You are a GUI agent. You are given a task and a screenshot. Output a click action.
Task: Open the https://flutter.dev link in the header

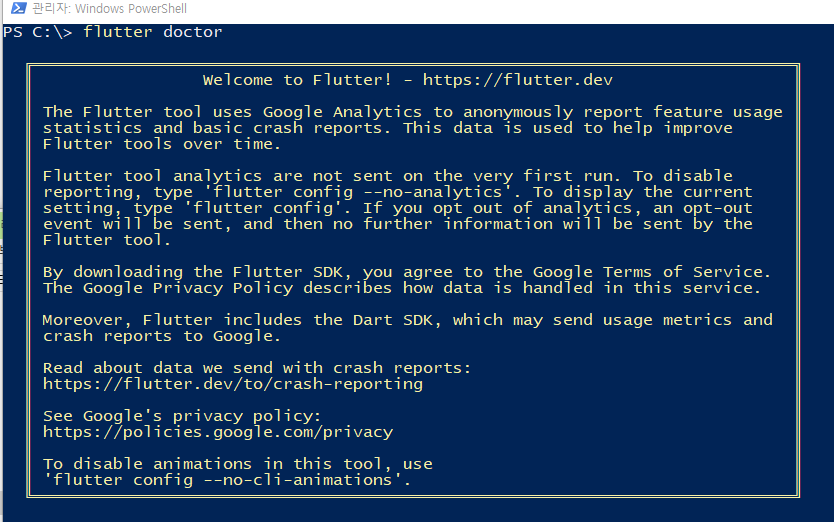[x=525, y=80]
